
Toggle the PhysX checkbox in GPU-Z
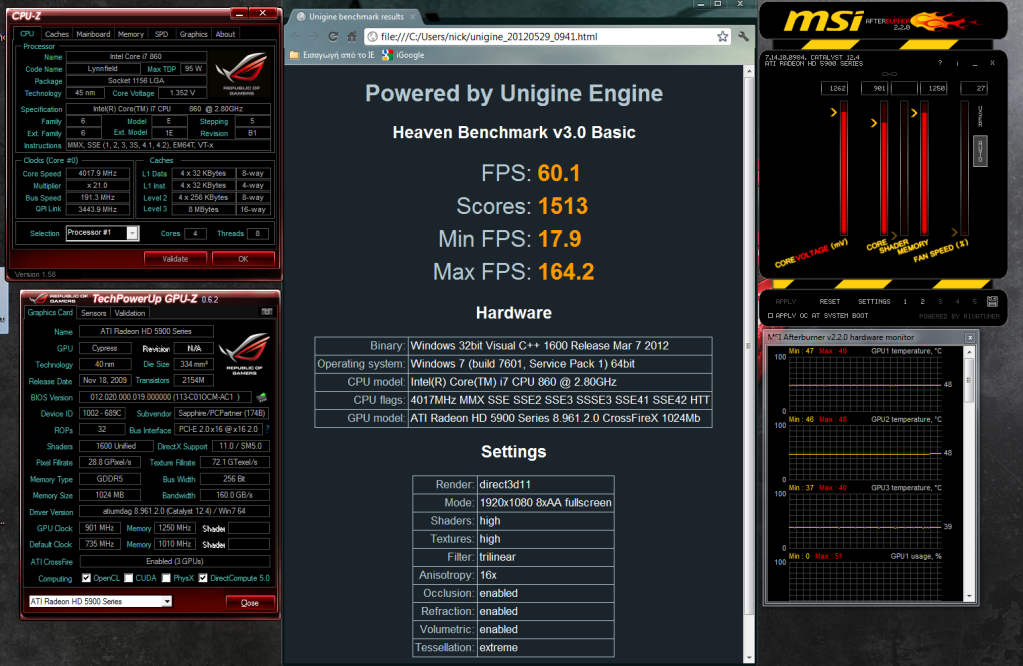pyautogui.click(x=166, y=578)
